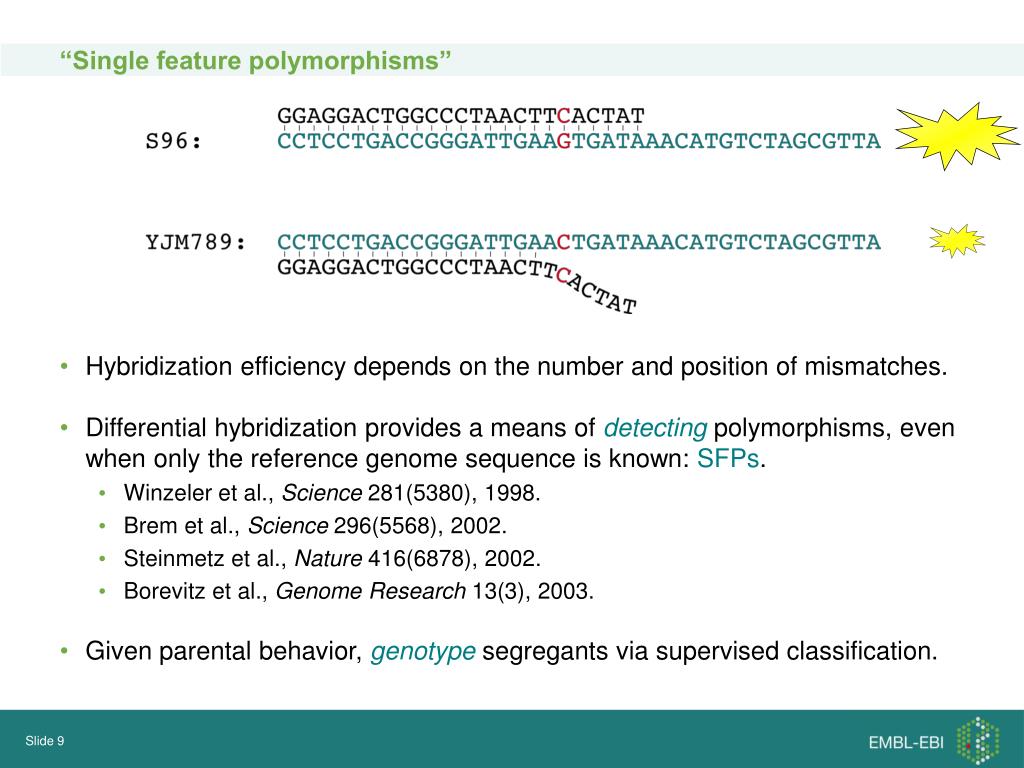Click the EMBL-EBI text in footer
The height and width of the screenshot is (768, 1024).
click(x=906, y=743)
